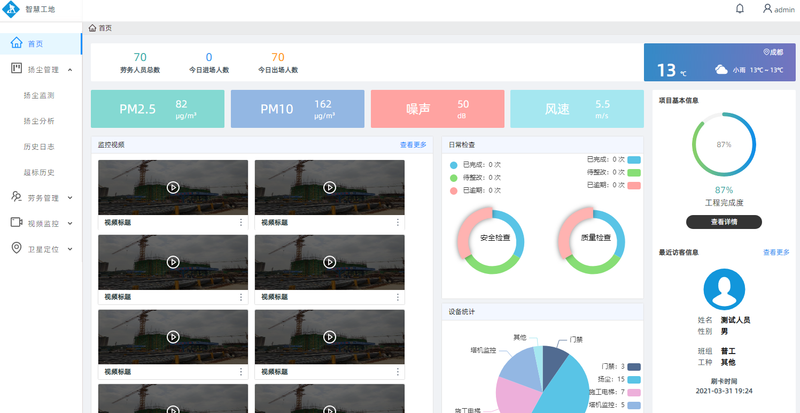Image resolution: width=800 pixels, height=413 pixels.
Task: Play second video in top row
Action: 330,187
